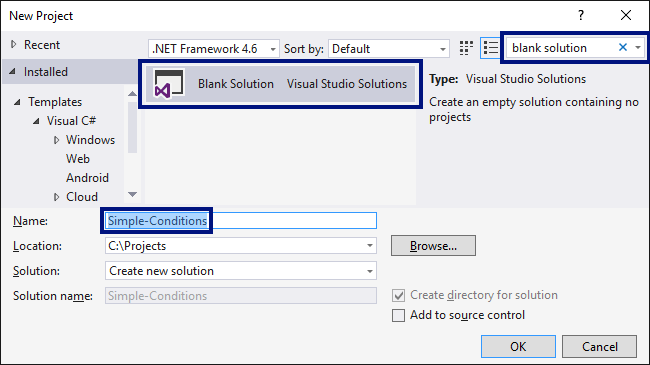Switch to small icons list view
The height and width of the screenshot is (365, 650).
[490, 48]
